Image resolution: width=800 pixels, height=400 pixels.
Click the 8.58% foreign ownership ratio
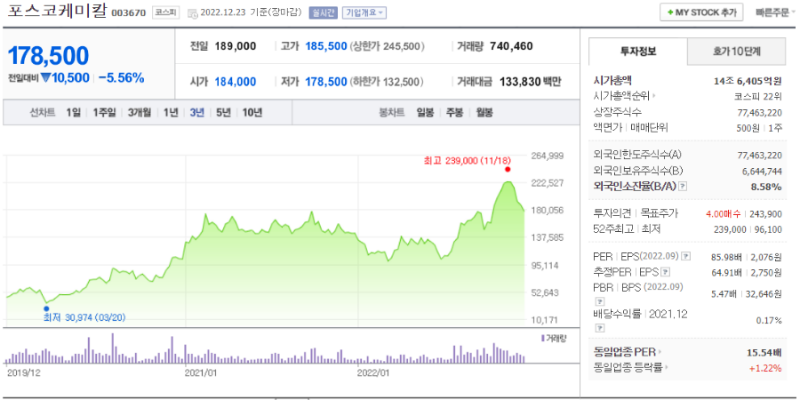point(766,187)
